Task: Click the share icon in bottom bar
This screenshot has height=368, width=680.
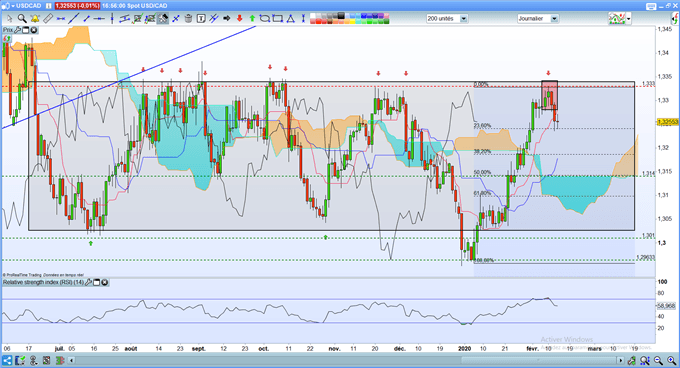Action: (7, 360)
